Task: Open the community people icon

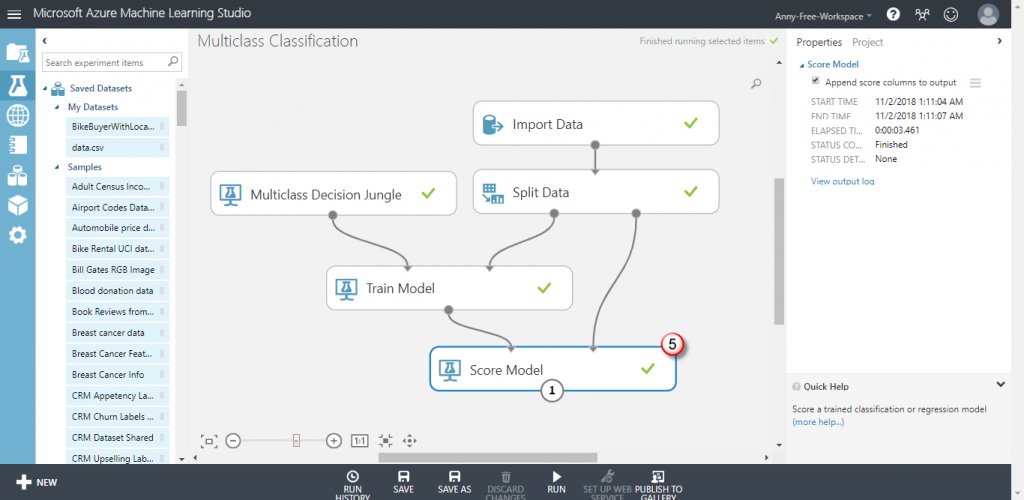Action: 922,14
